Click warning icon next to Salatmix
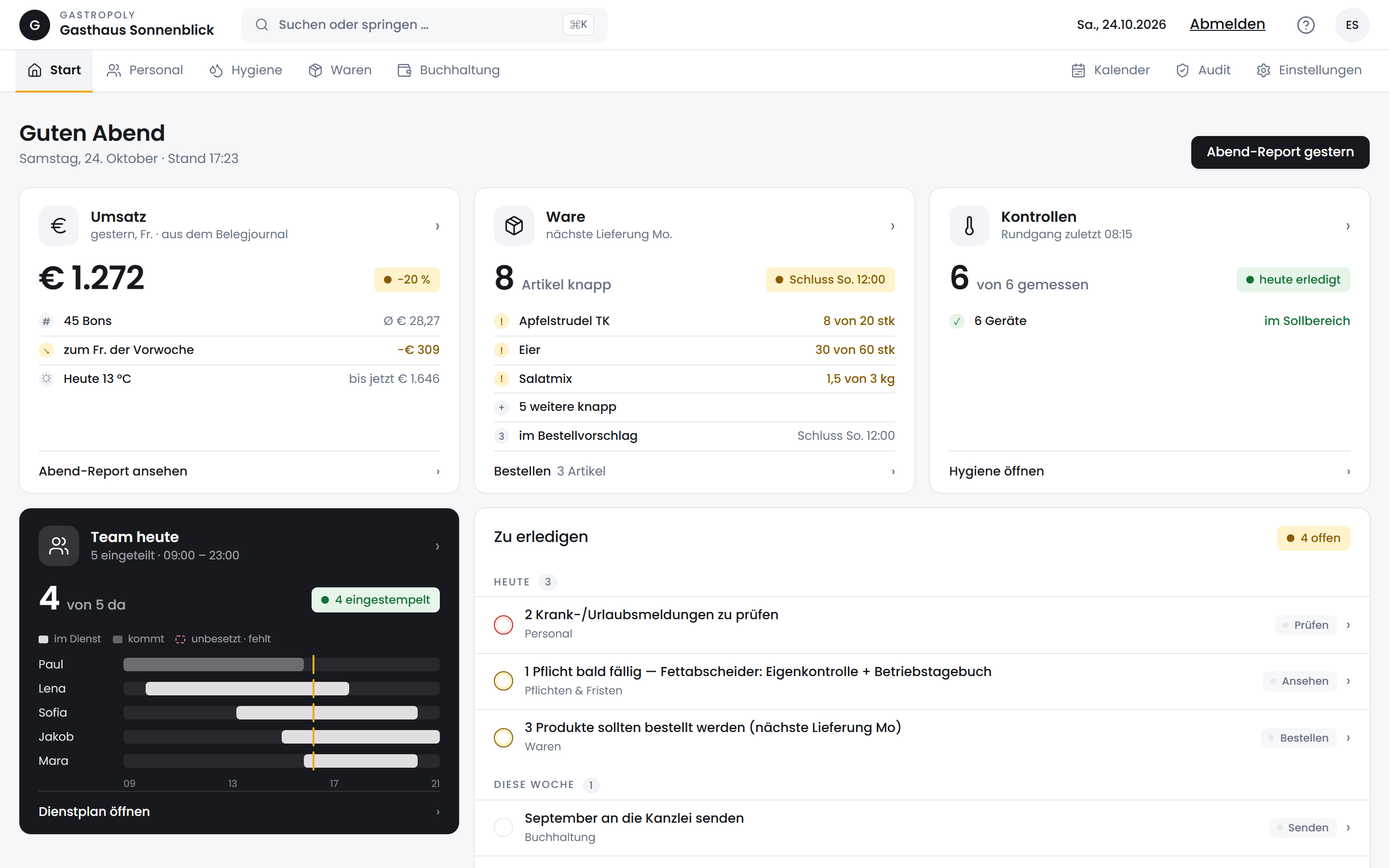1389x868 pixels. point(502,379)
